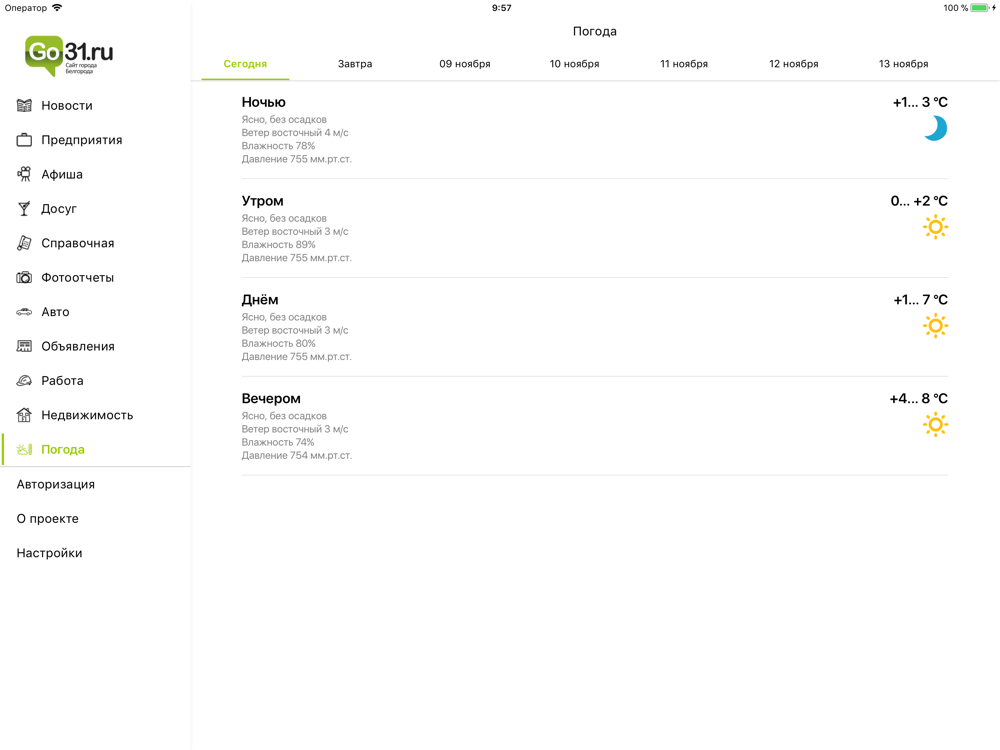Go to Настройки in the sidebar
This screenshot has width=1000, height=750.
point(50,554)
